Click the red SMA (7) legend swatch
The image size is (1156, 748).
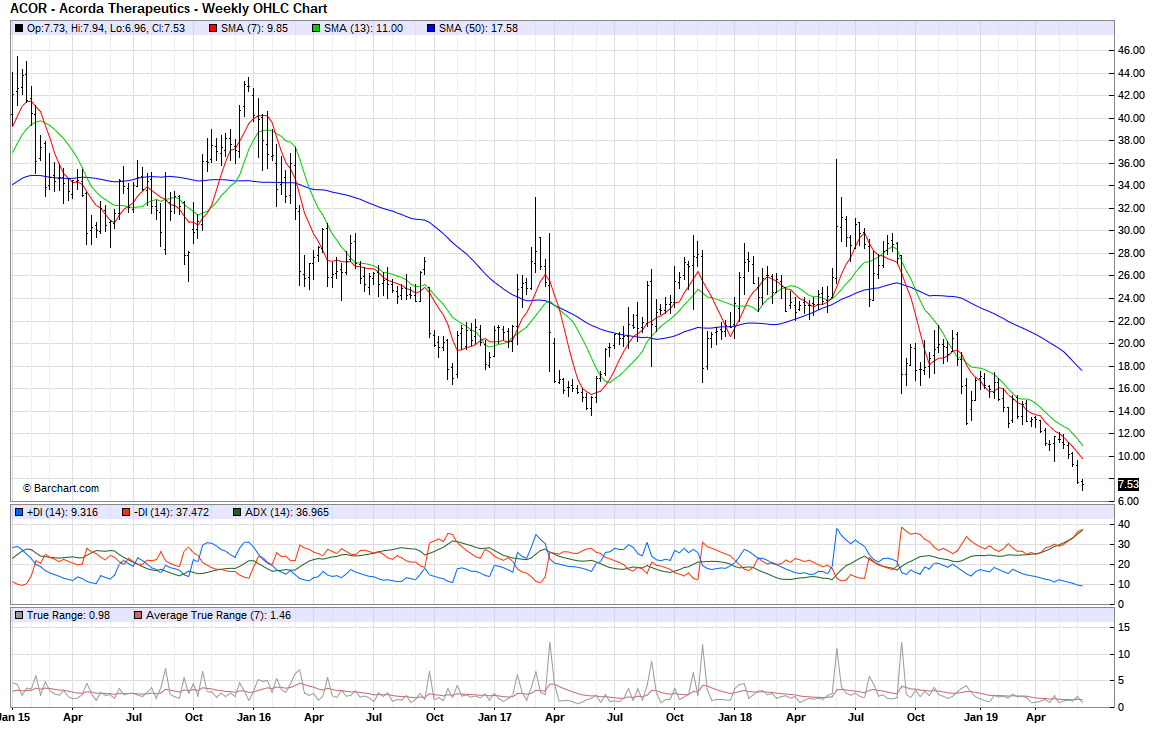(x=213, y=28)
